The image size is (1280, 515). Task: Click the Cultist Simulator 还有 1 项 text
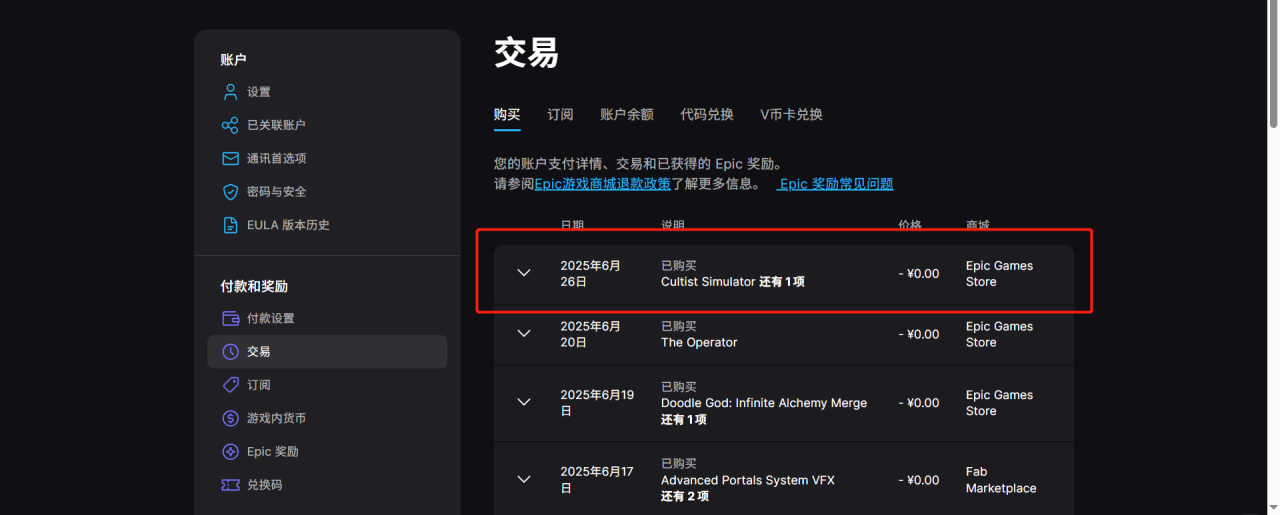(x=733, y=282)
